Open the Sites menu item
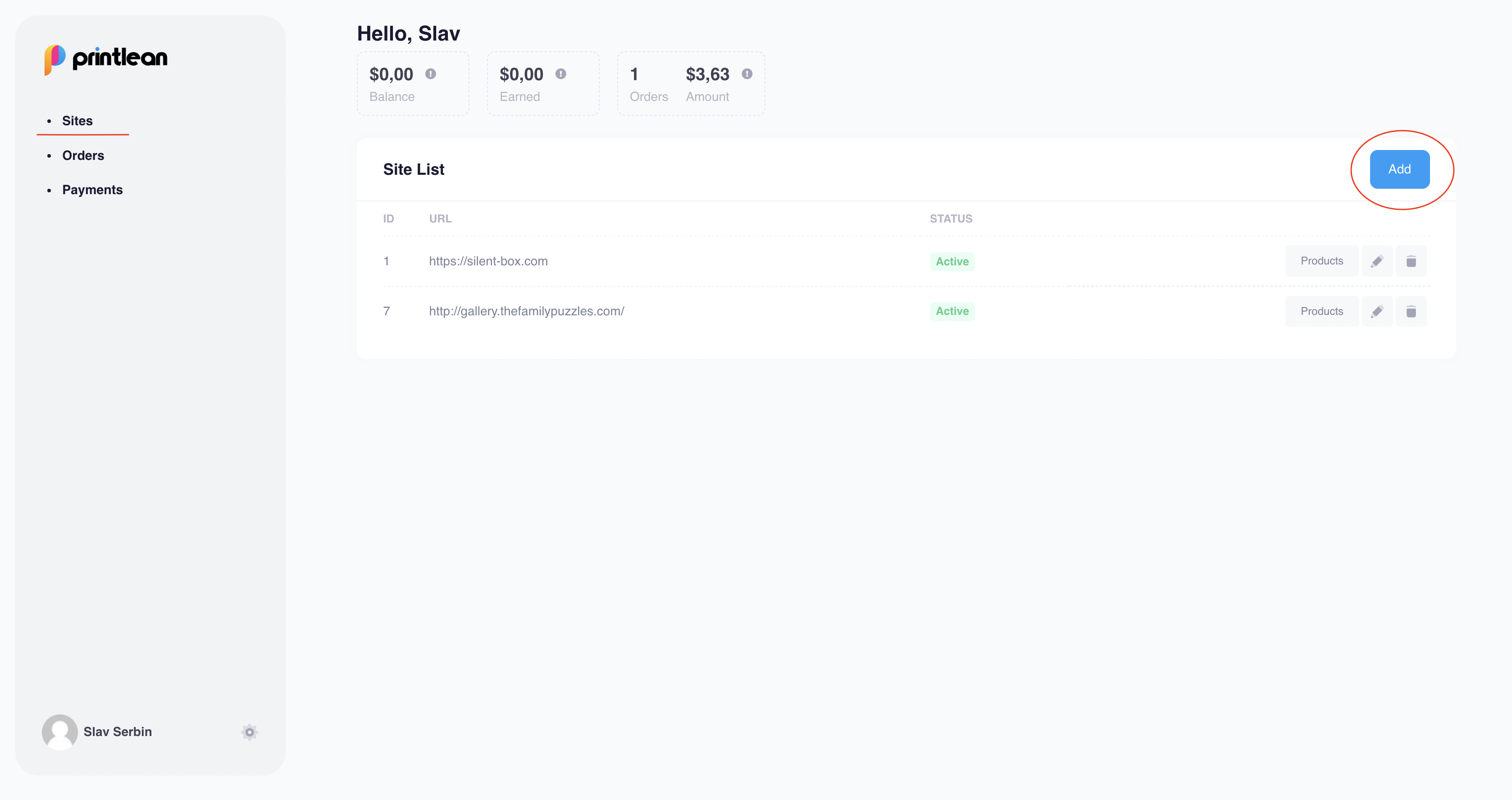Image resolution: width=1512 pixels, height=800 pixels. coord(77,121)
